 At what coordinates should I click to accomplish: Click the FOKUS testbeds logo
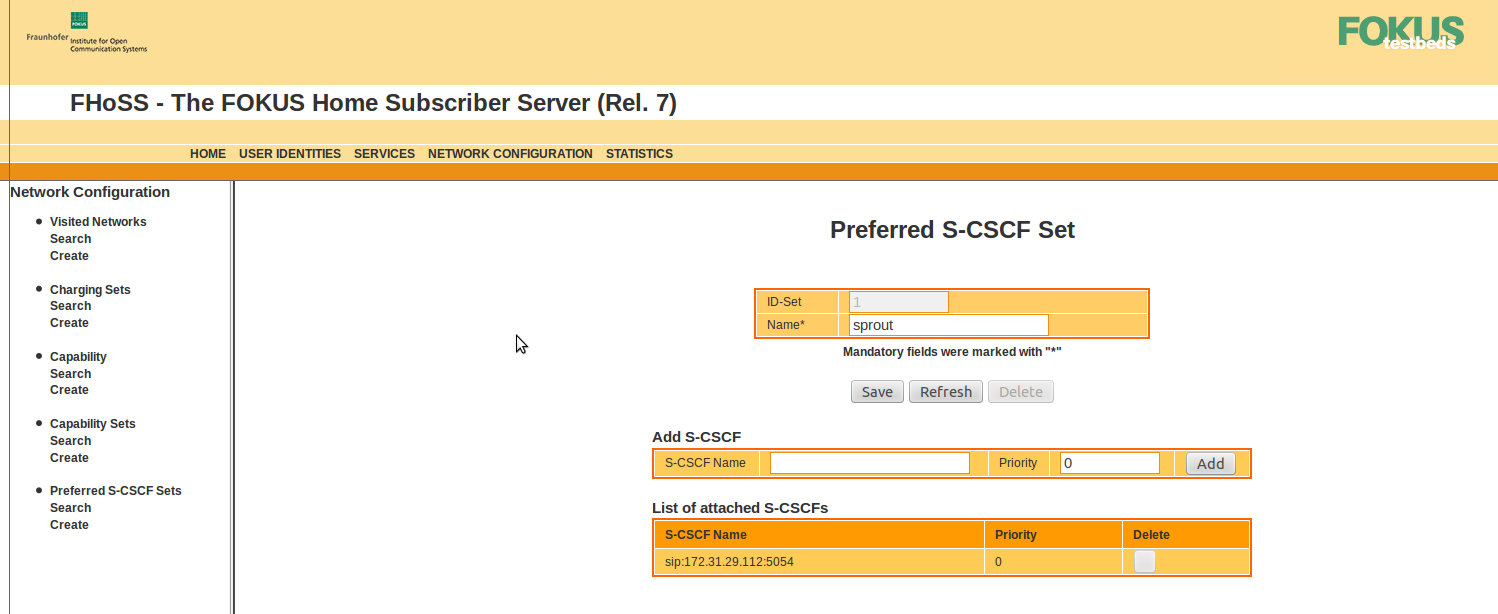point(1399,31)
